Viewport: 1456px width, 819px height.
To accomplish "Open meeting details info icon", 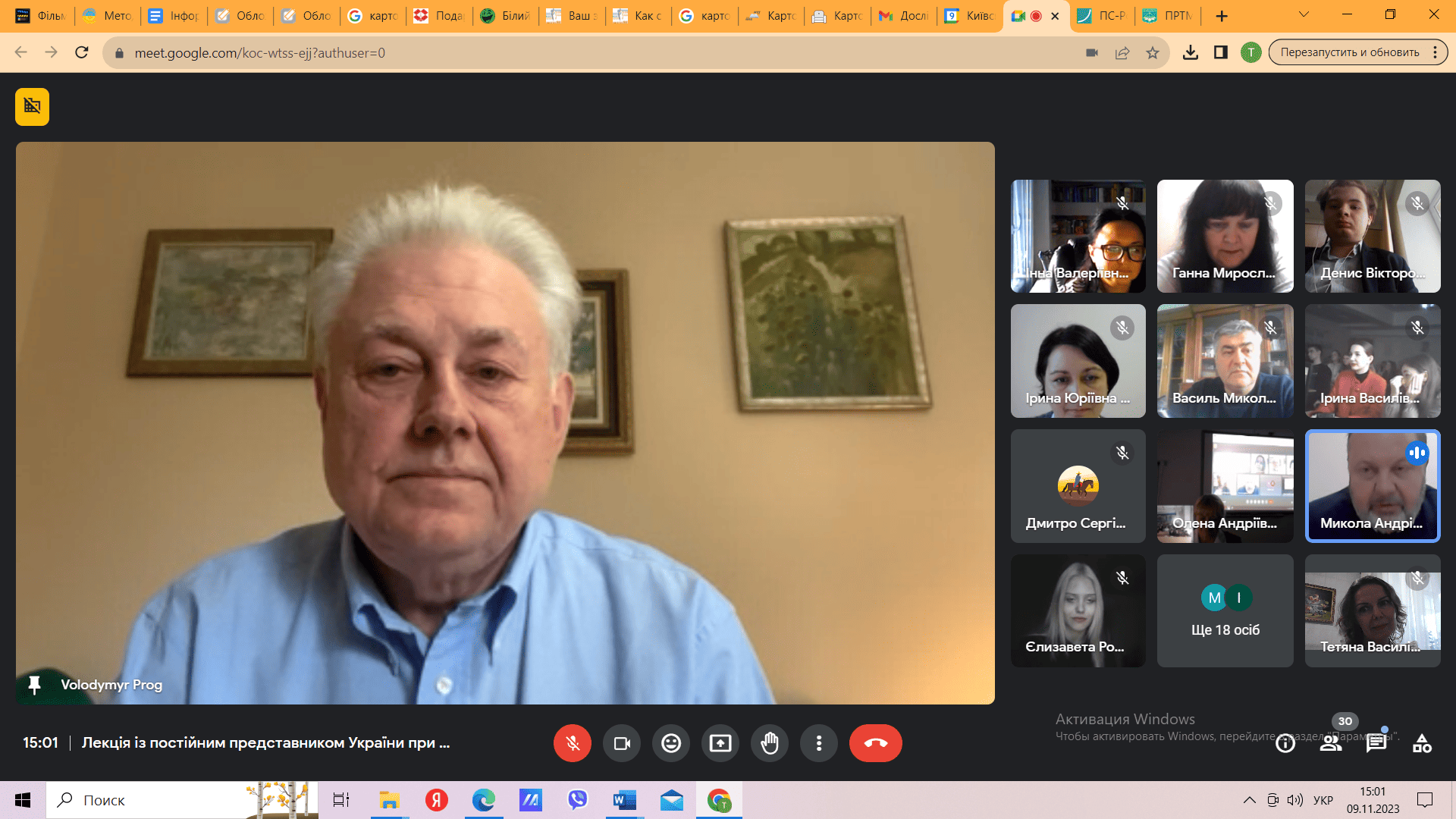I will (x=1285, y=743).
